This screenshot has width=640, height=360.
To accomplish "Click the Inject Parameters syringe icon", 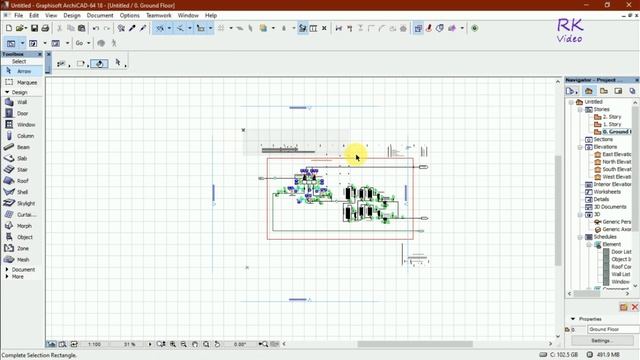I will pyautogui.click(x=143, y=28).
